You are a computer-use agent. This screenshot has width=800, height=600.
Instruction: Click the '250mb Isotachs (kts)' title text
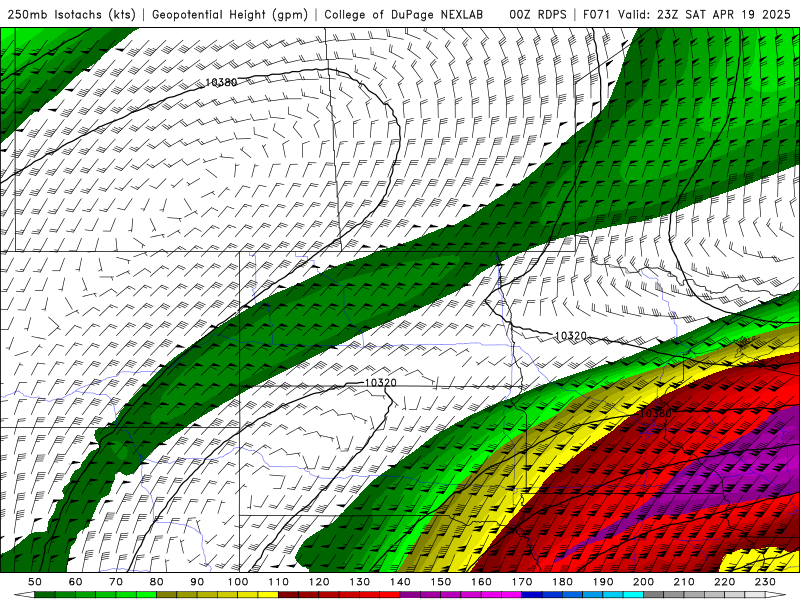(71, 15)
